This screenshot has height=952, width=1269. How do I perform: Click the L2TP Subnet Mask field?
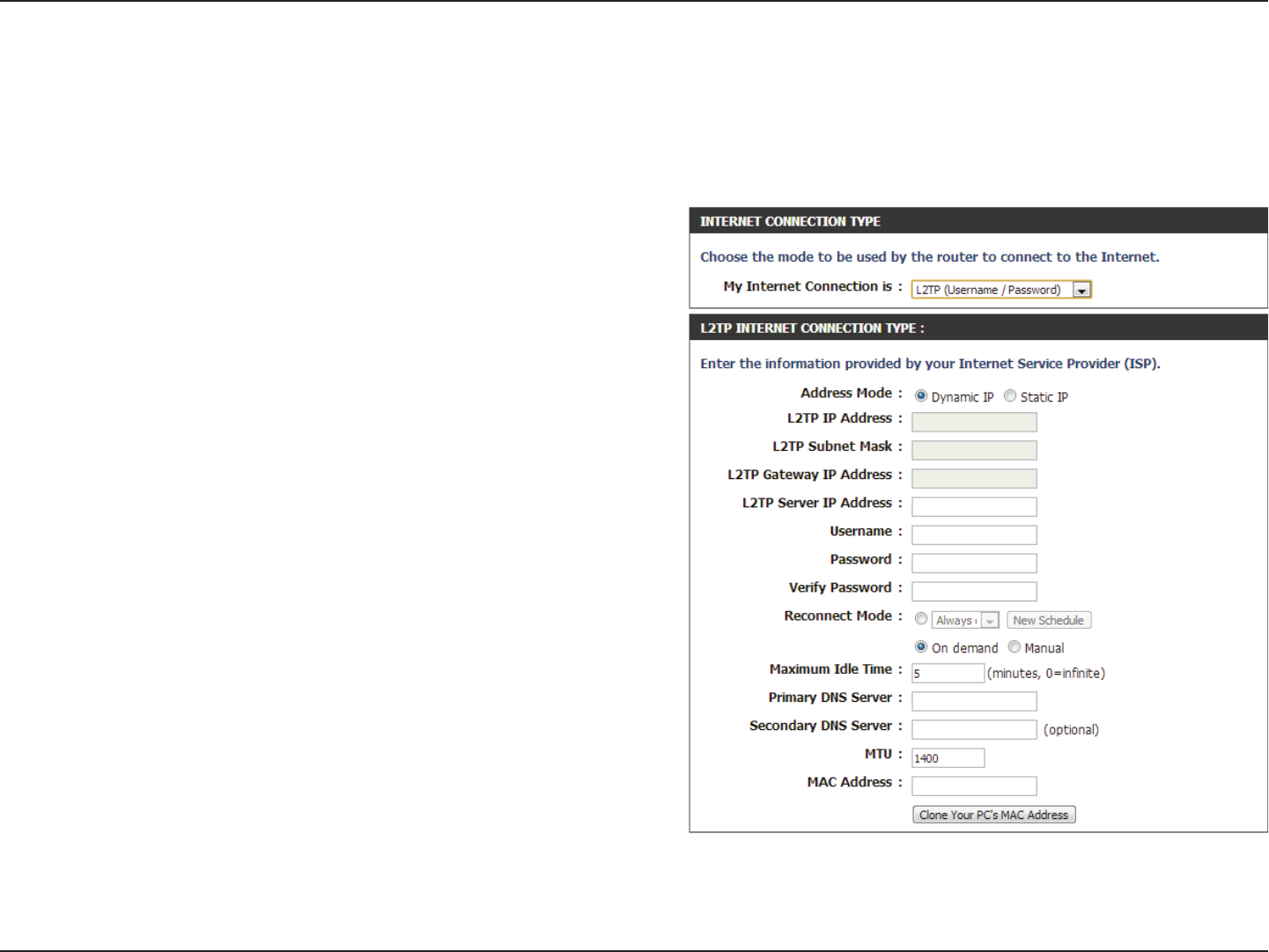pyautogui.click(x=974, y=450)
